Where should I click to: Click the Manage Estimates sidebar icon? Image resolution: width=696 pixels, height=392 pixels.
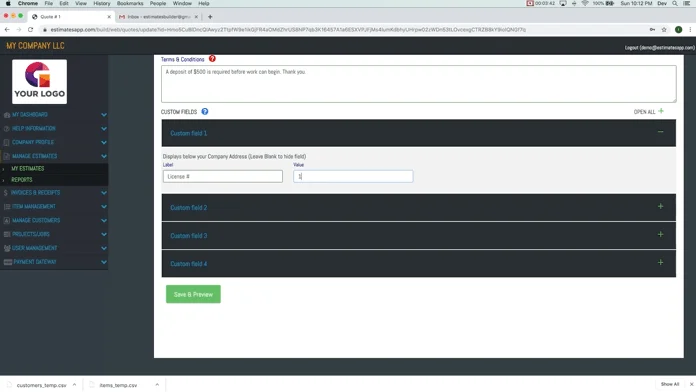(7, 156)
